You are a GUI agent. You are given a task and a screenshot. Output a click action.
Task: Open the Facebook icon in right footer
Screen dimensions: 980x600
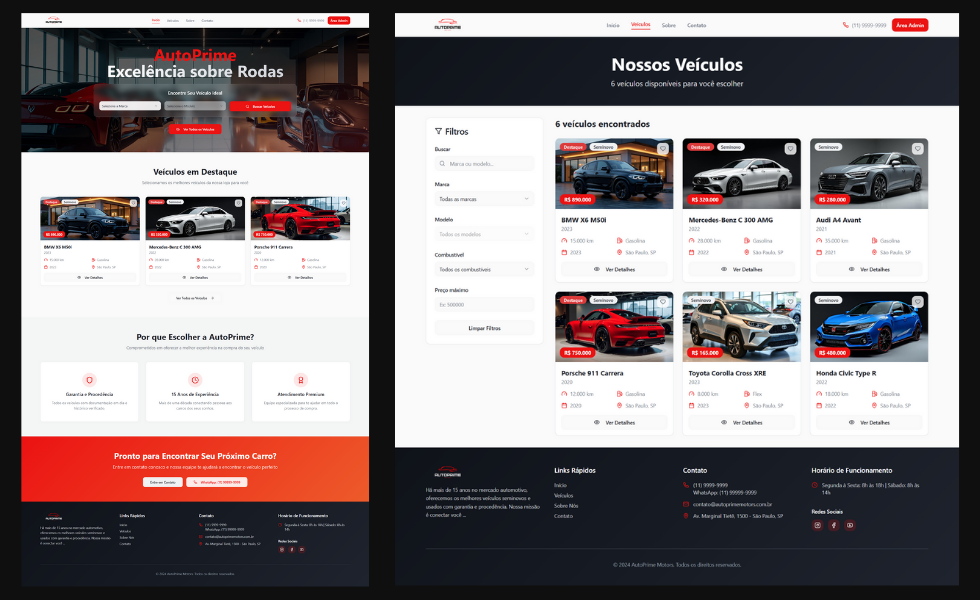(834, 525)
